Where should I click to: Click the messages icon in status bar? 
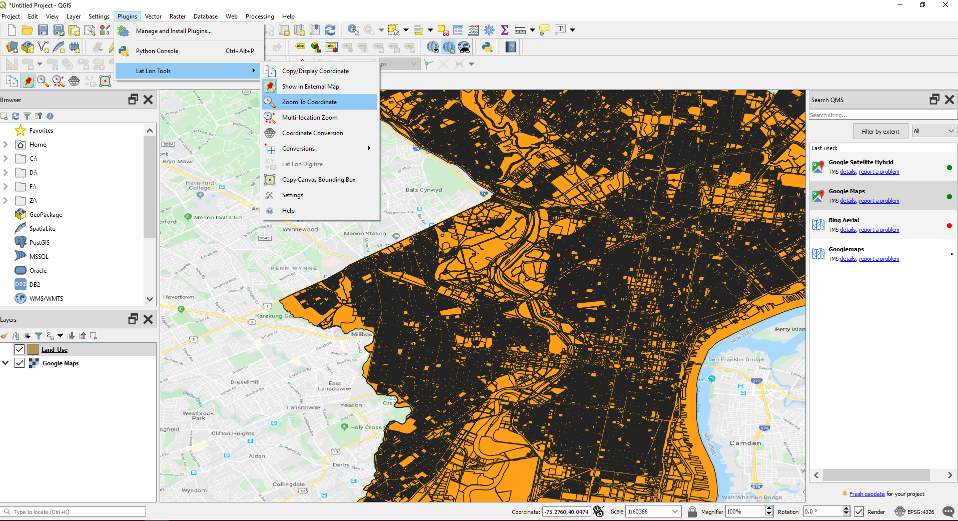tap(947, 511)
